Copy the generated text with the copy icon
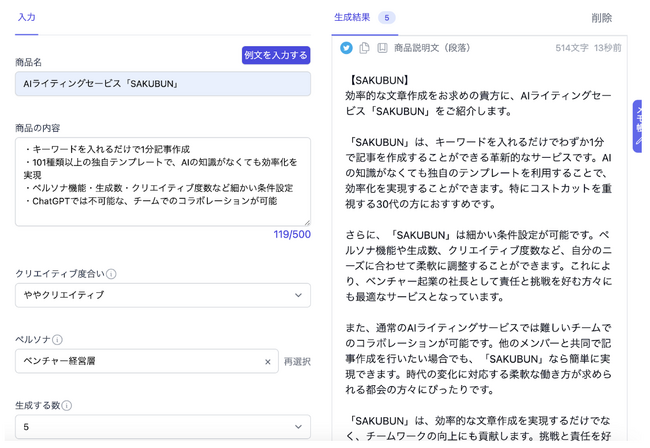The height and width of the screenshot is (448, 650). [364, 48]
